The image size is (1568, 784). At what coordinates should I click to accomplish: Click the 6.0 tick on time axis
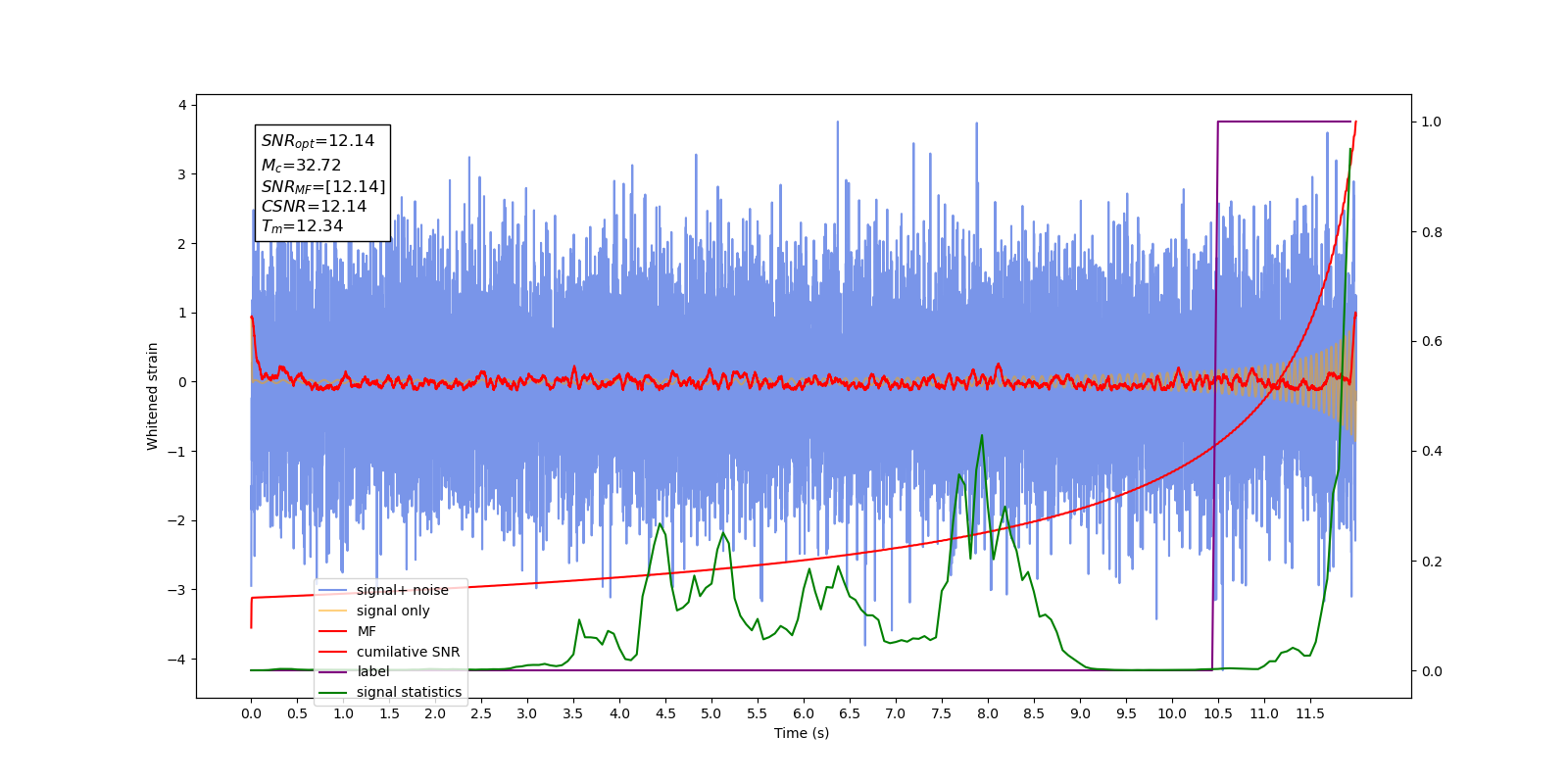(804, 713)
